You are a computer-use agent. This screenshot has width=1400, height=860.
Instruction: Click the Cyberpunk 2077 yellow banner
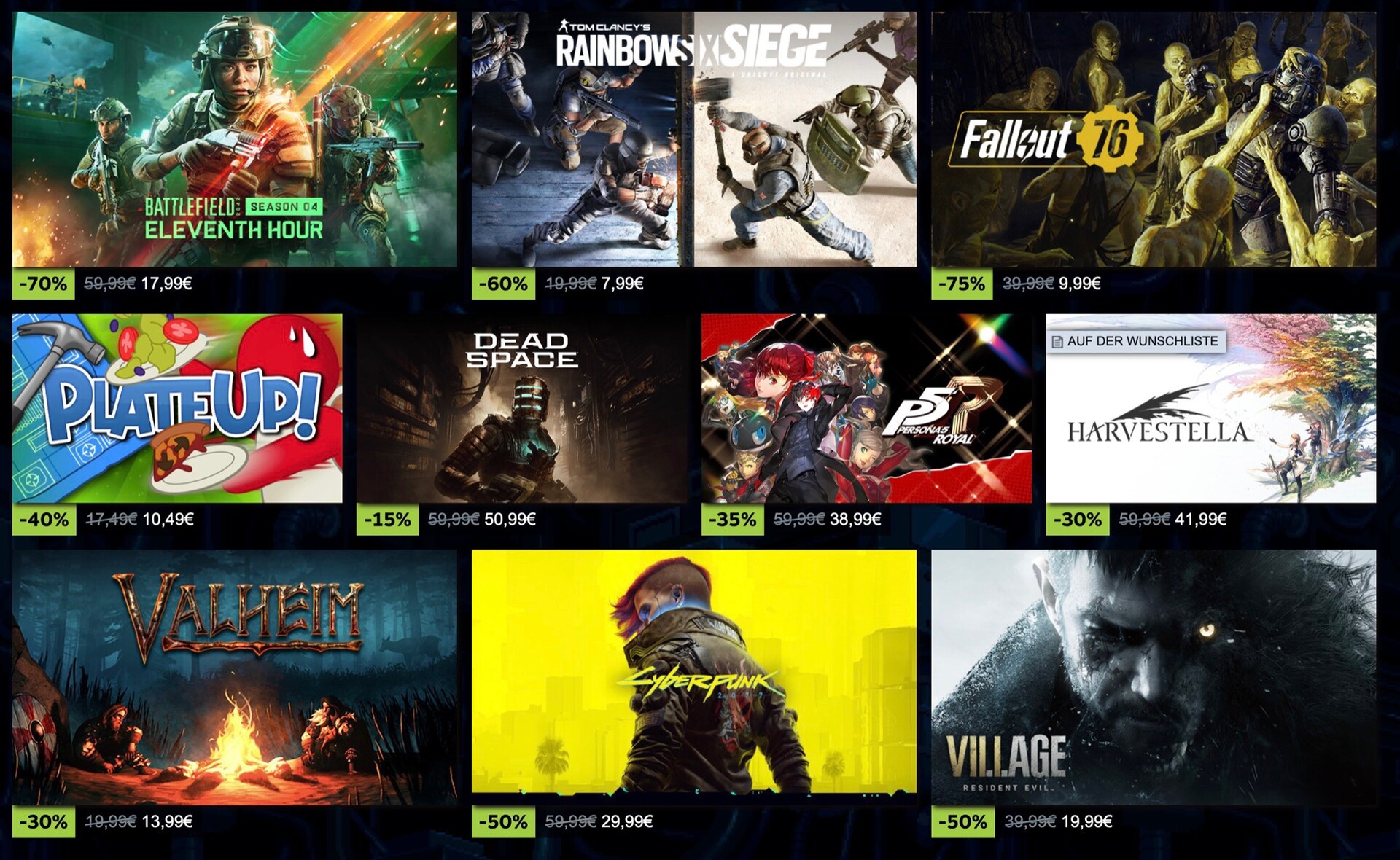pyautogui.click(x=694, y=671)
